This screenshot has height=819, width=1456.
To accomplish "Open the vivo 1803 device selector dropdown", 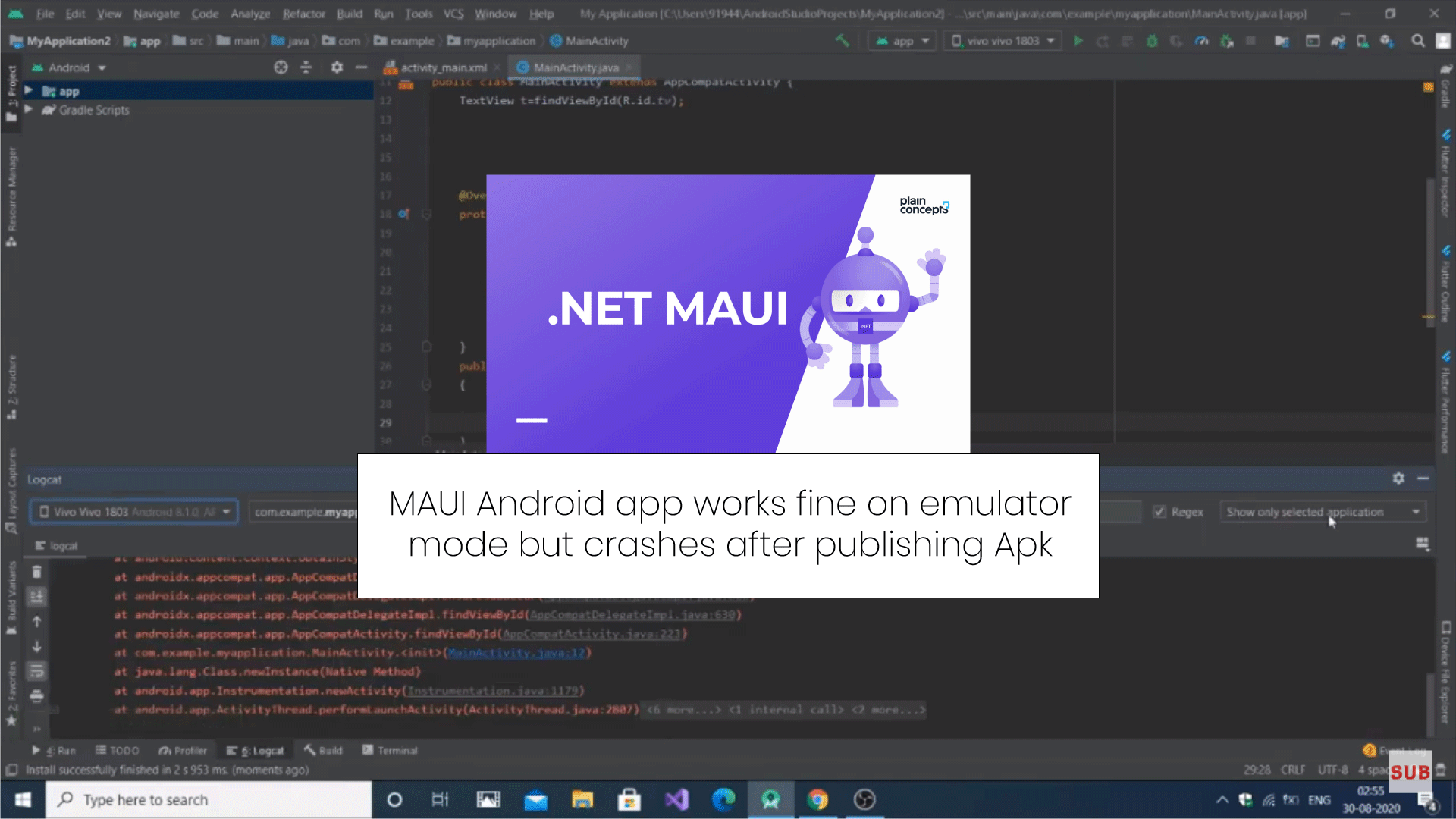I will point(1003,41).
